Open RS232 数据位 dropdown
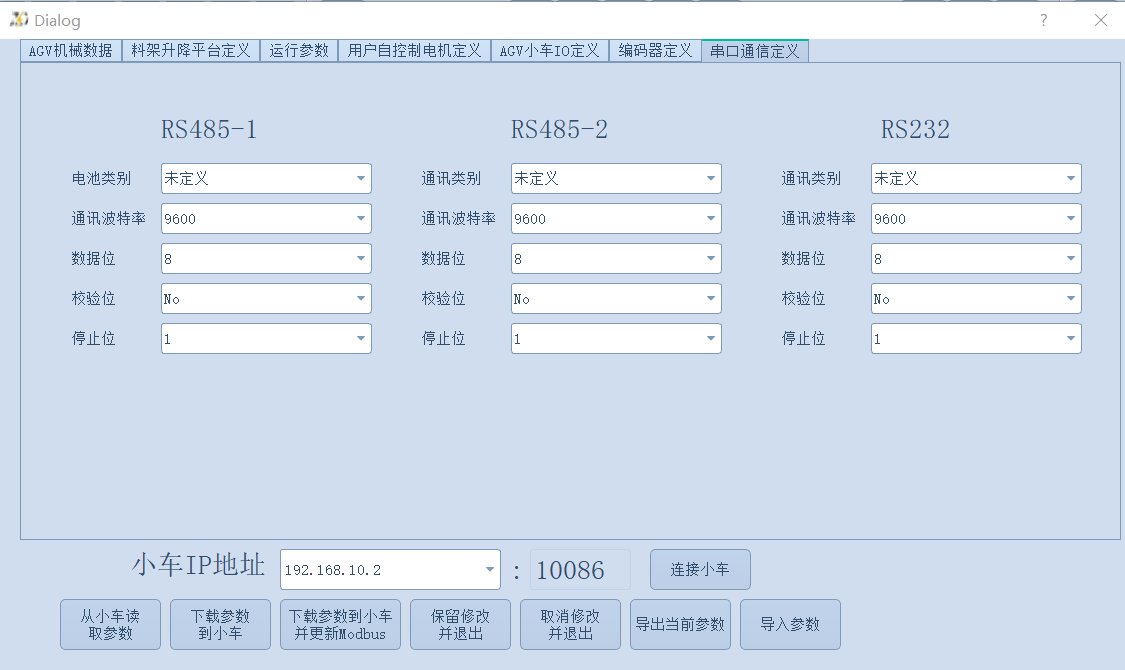The height and width of the screenshot is (670, 1125). point(976,259)
